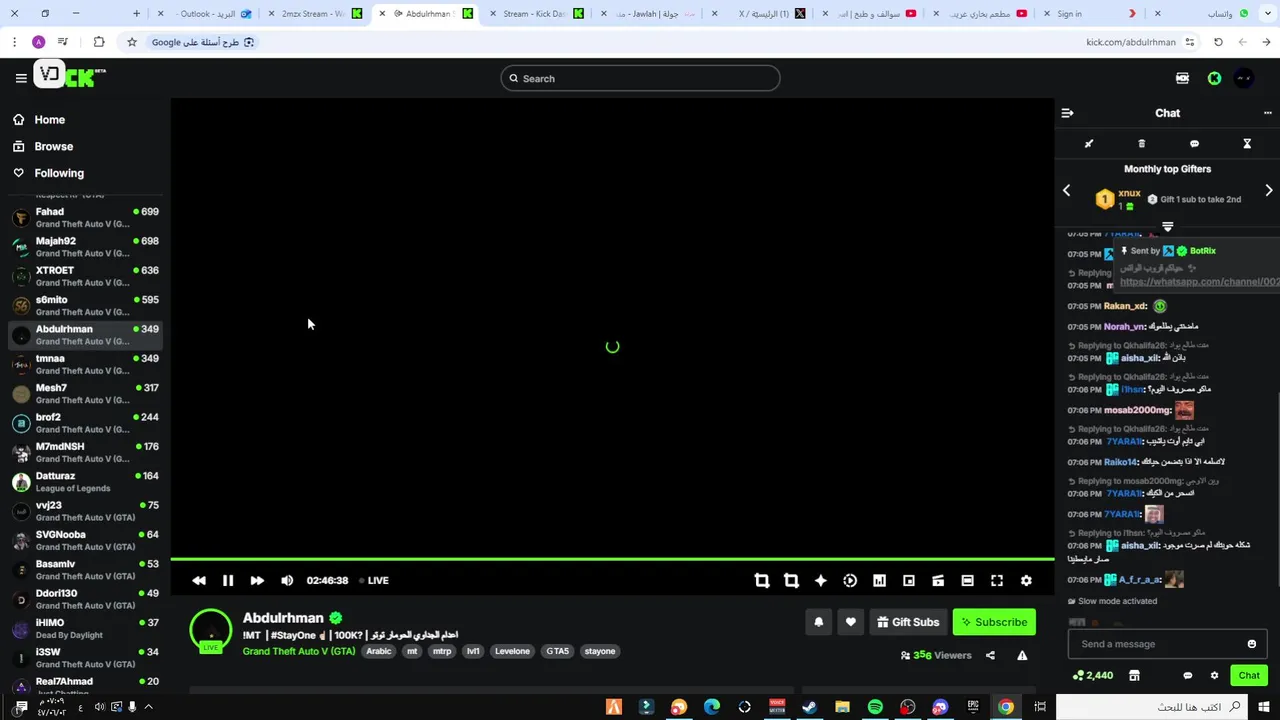Viewport: 1280px width, 720px height.
Task: Open Datturaz League of Legends channel
Action: (x=85, y=482)
